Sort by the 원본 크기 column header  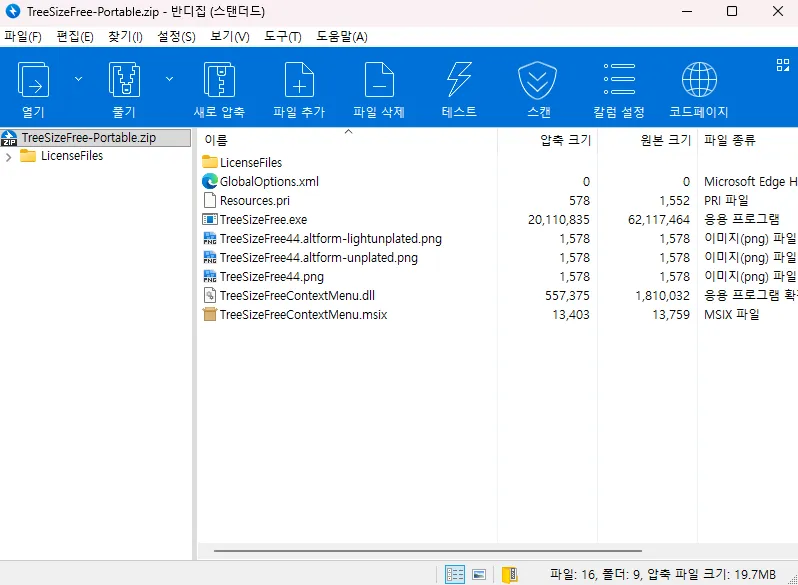click(666, 140)
